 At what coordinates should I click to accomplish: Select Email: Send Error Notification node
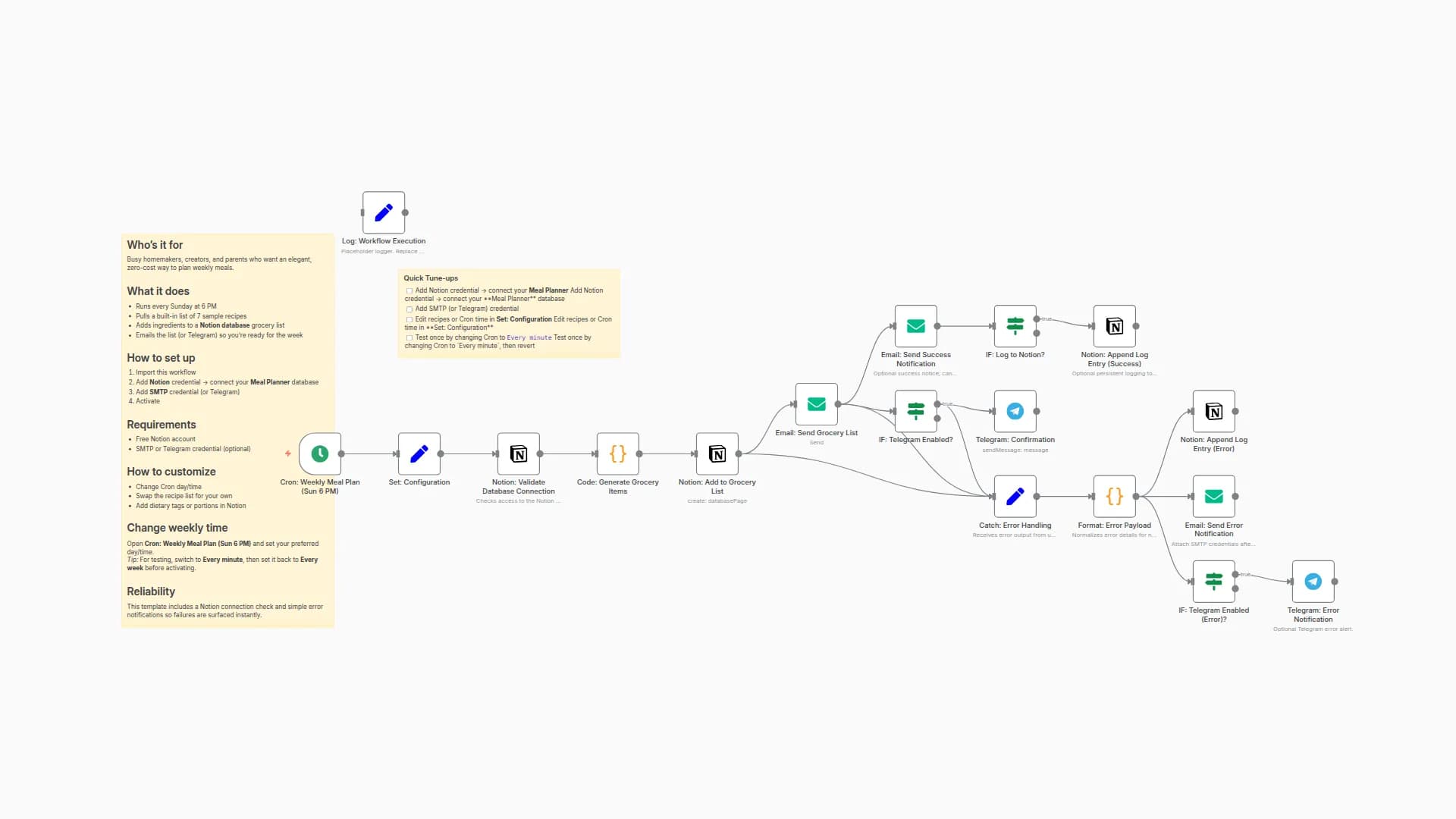[1213, 496]
